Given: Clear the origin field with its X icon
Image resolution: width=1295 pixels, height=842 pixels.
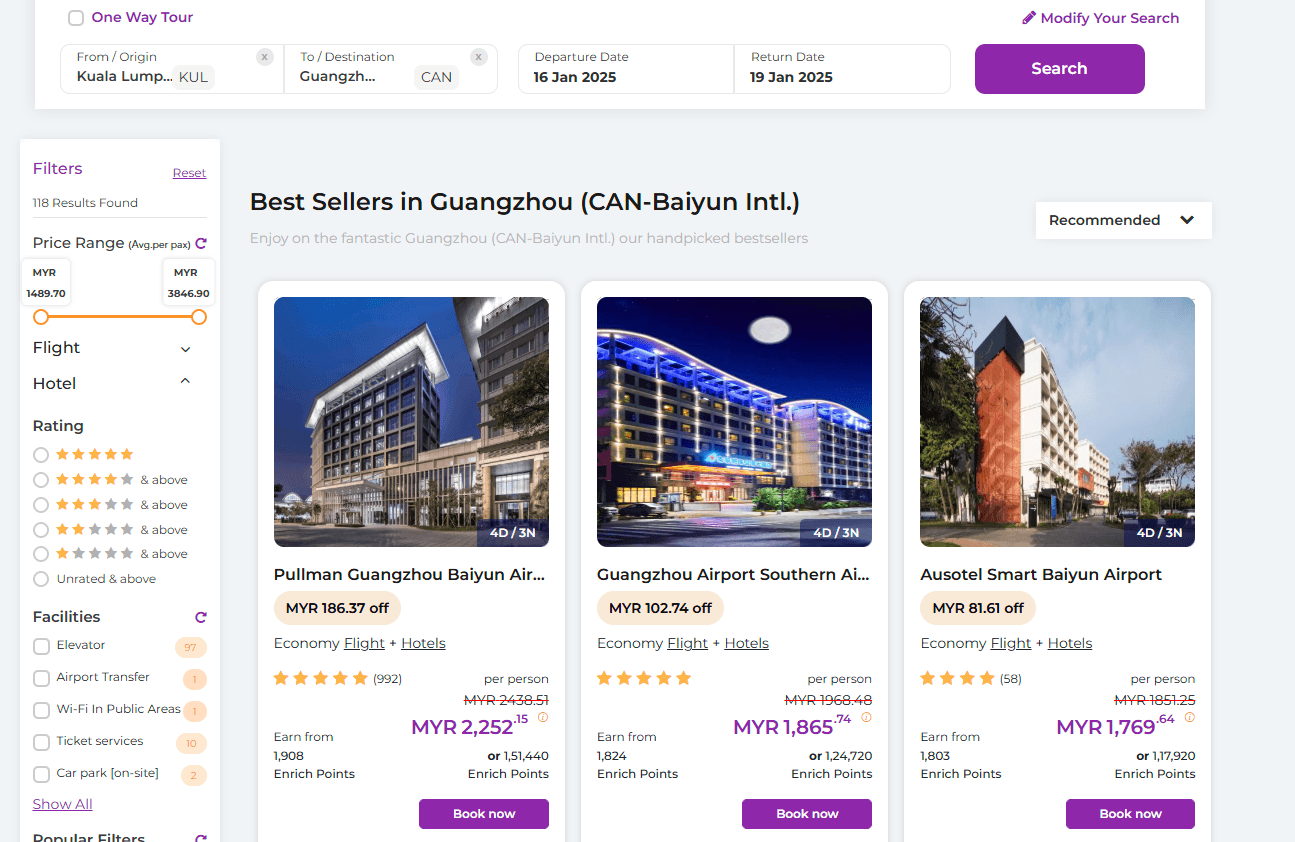Looking at the screenshot, I should pos(264,57).
